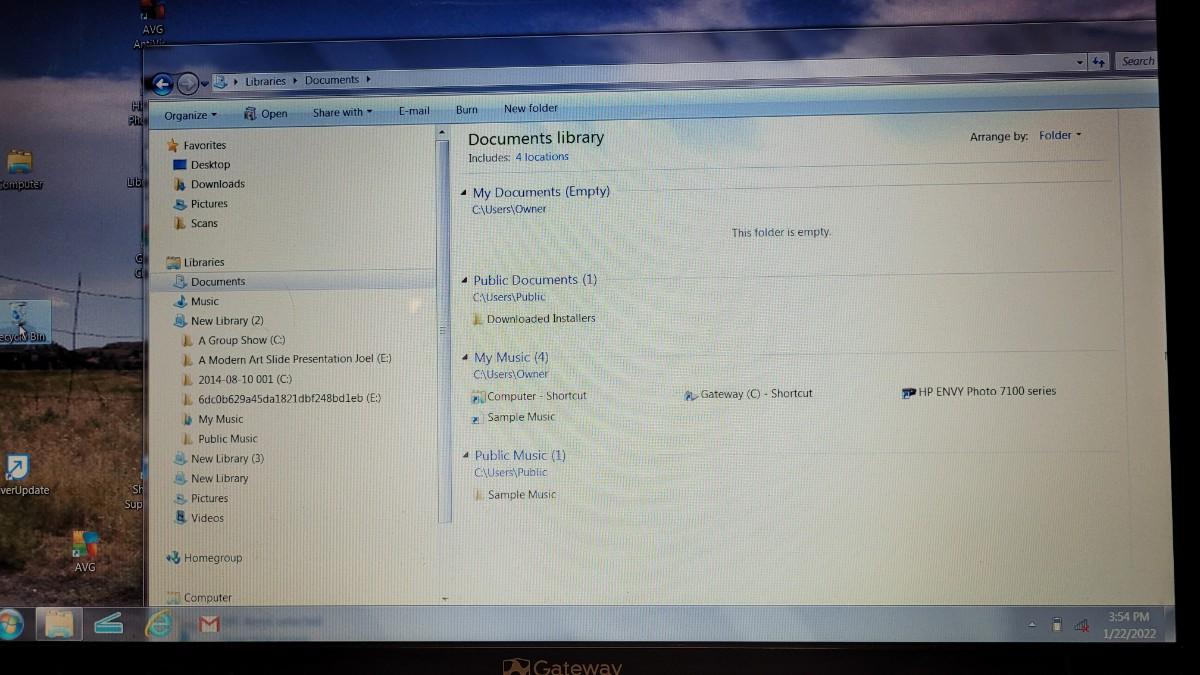Viewport: 1200px width, 675px height.
Task: Open Internet Explorer from the taskbar
Action: [159, 625]
